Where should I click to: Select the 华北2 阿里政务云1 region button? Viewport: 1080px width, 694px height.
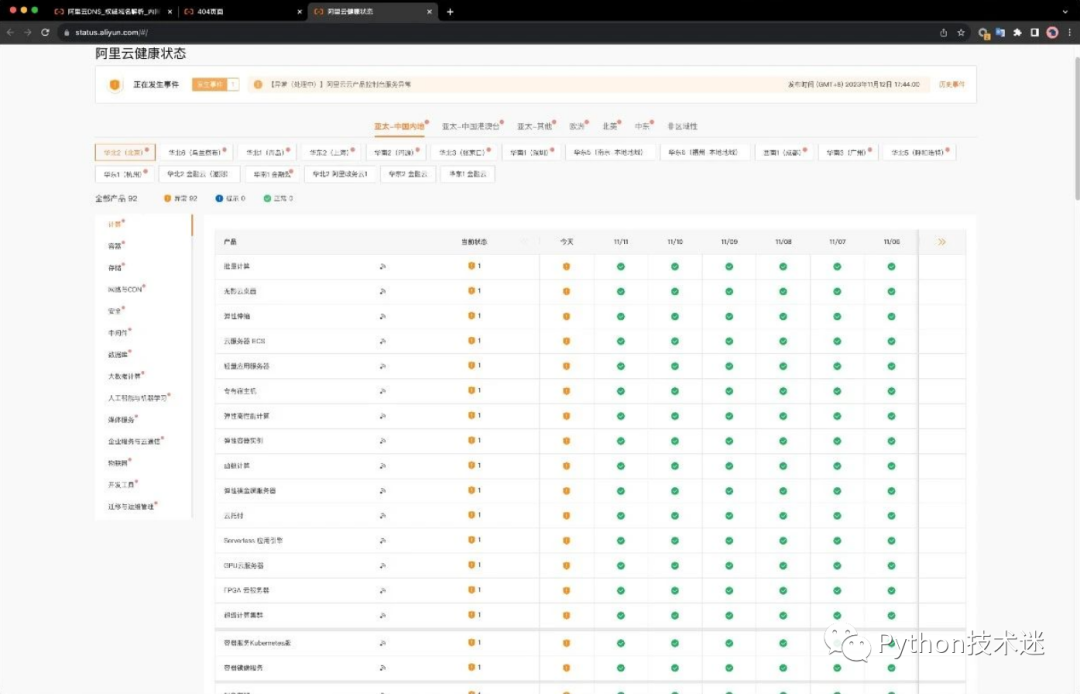point(340,174)
